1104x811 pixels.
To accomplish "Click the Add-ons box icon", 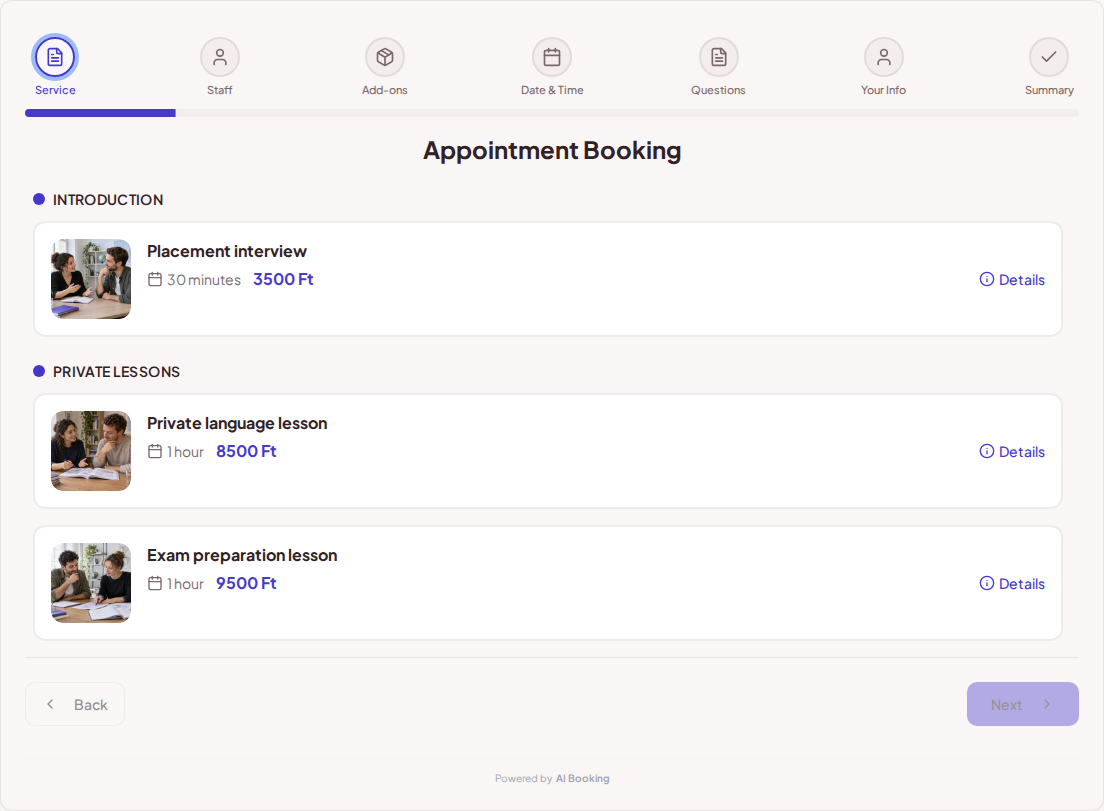I will pos(384,57).
